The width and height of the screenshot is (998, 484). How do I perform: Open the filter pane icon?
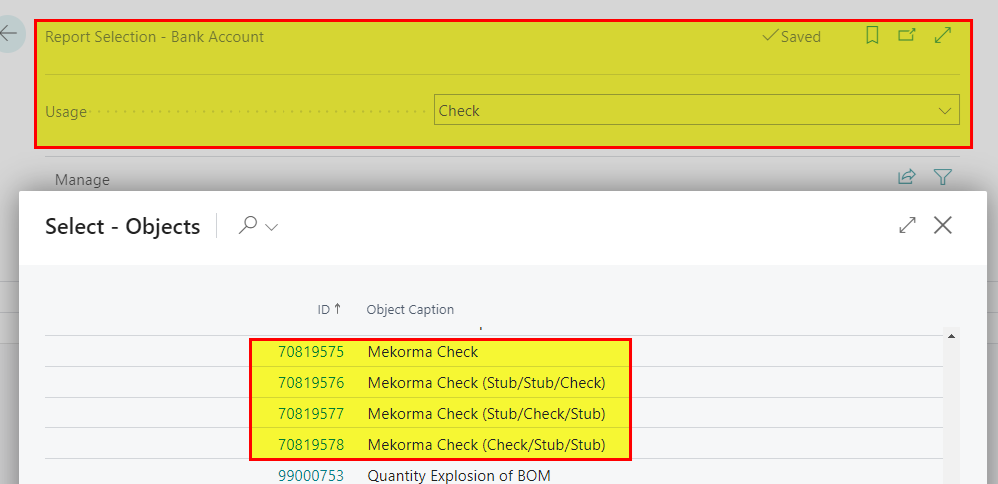(x=943, y=176)
